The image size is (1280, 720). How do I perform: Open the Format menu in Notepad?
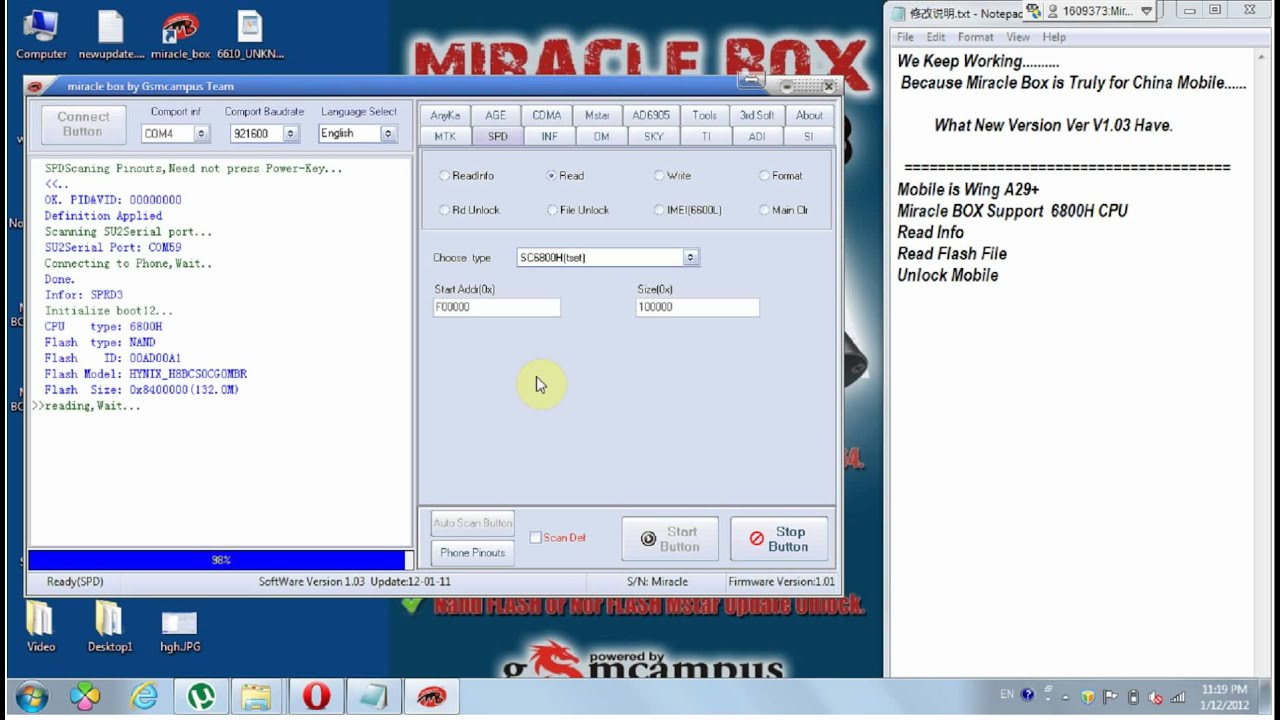tap(975, 37)
